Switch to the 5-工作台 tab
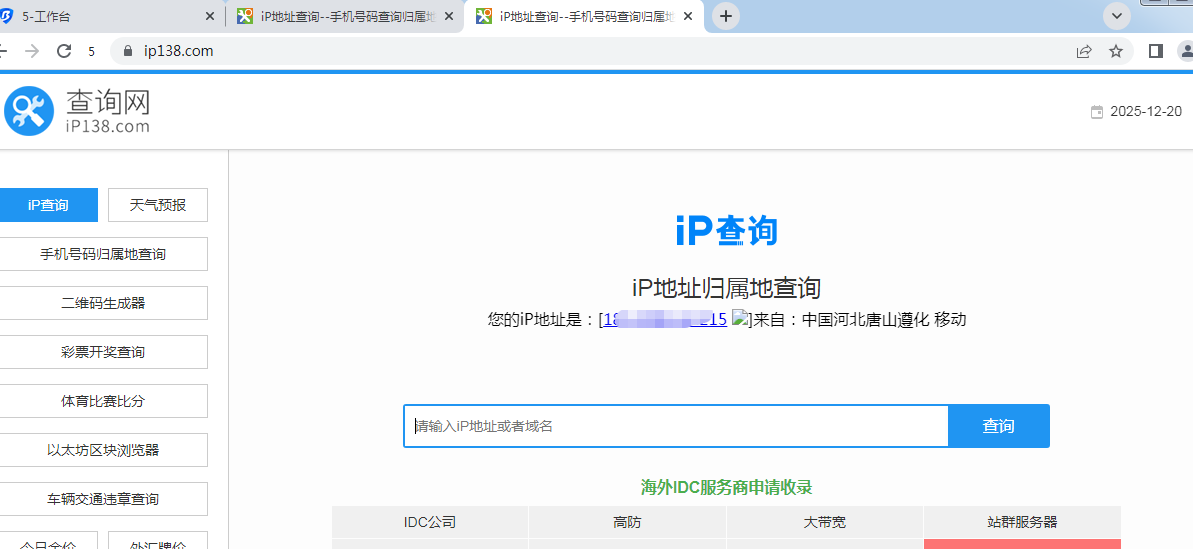The height and width of the screenshot is (549, 1193). pyautogui.click(x=107, y=16)
